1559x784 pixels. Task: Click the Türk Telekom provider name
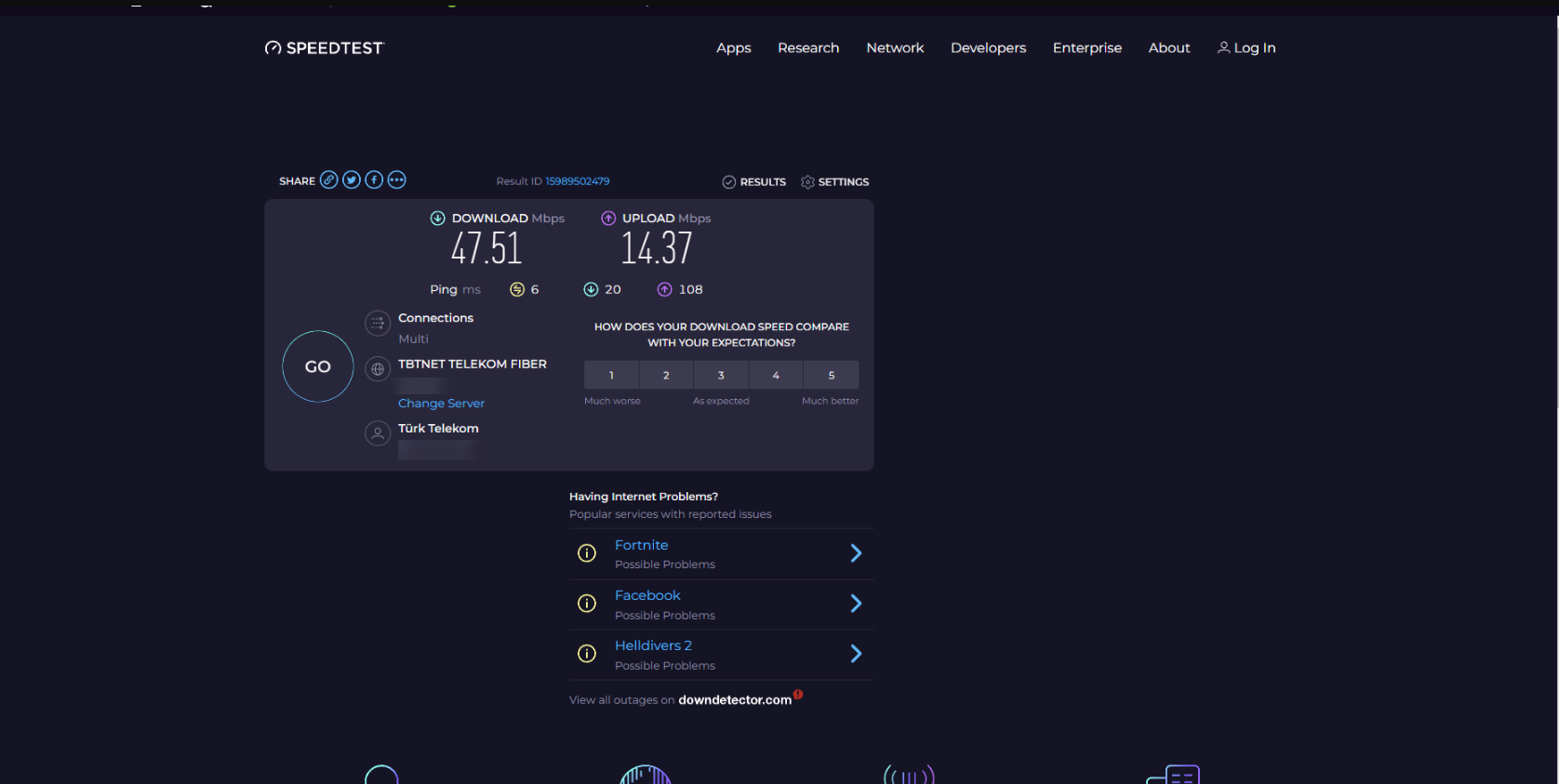tap(438, 429)
